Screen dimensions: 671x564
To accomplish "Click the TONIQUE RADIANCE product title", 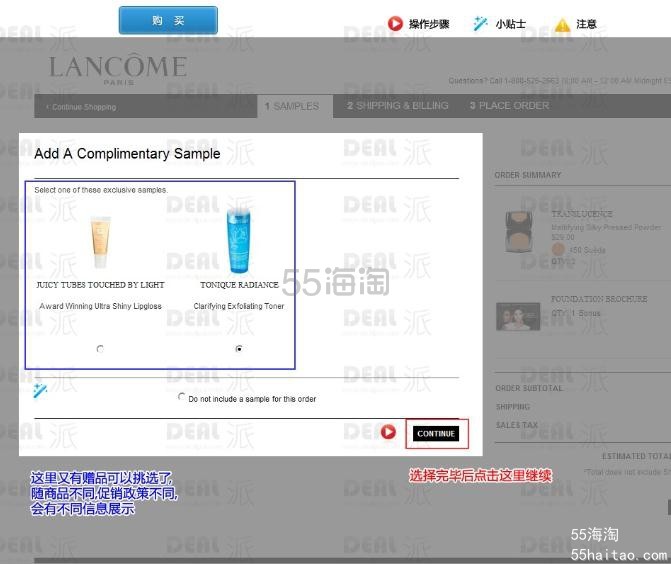I will [239, 285].
